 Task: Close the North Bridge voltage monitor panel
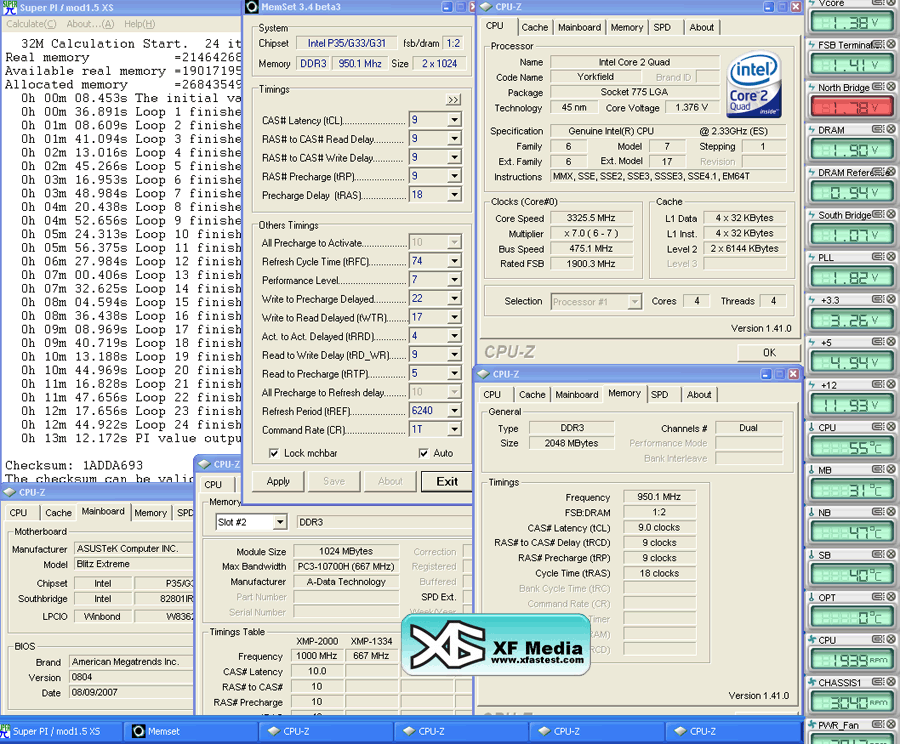coord(891,87)
